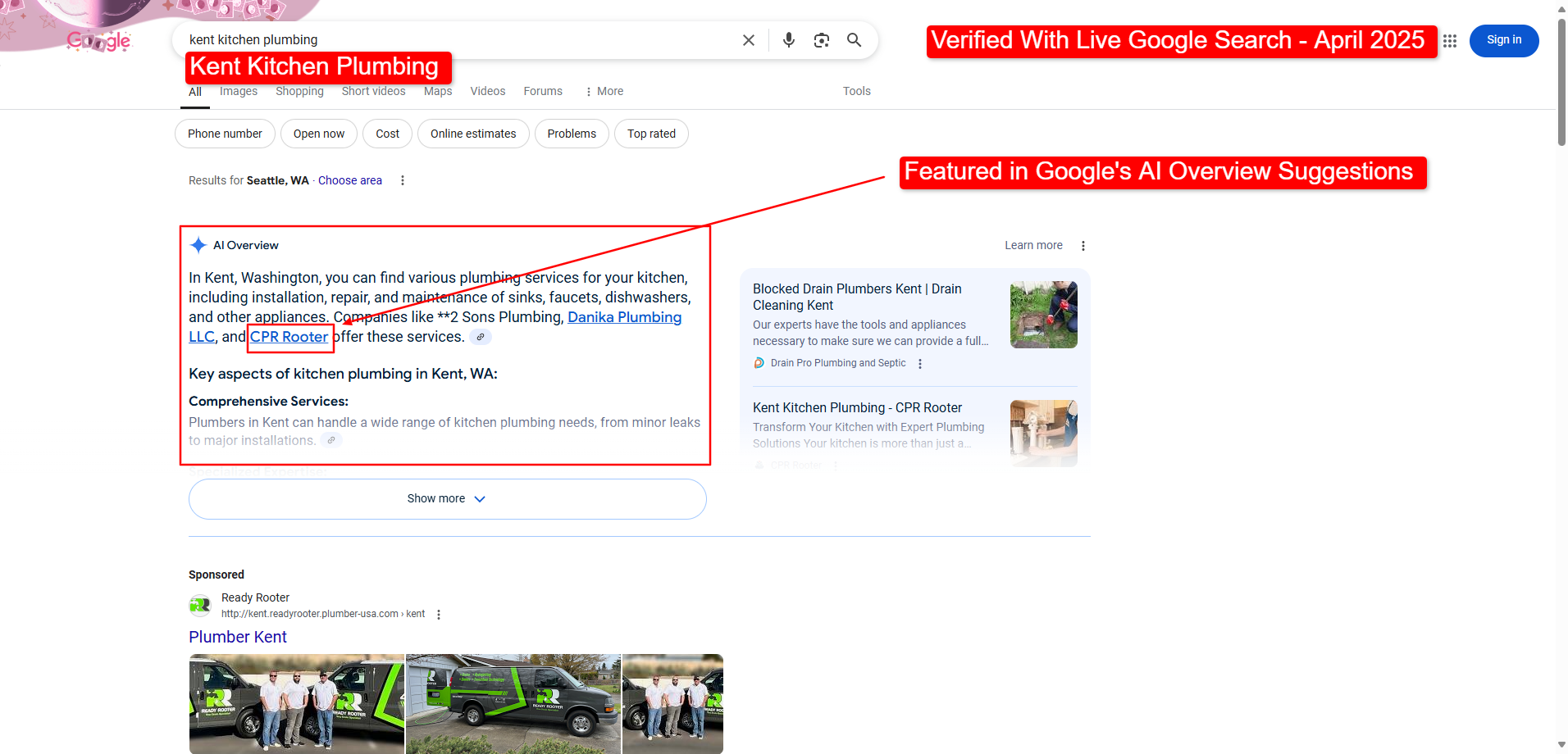Open the Tools filter options

[x=856, y=91]
